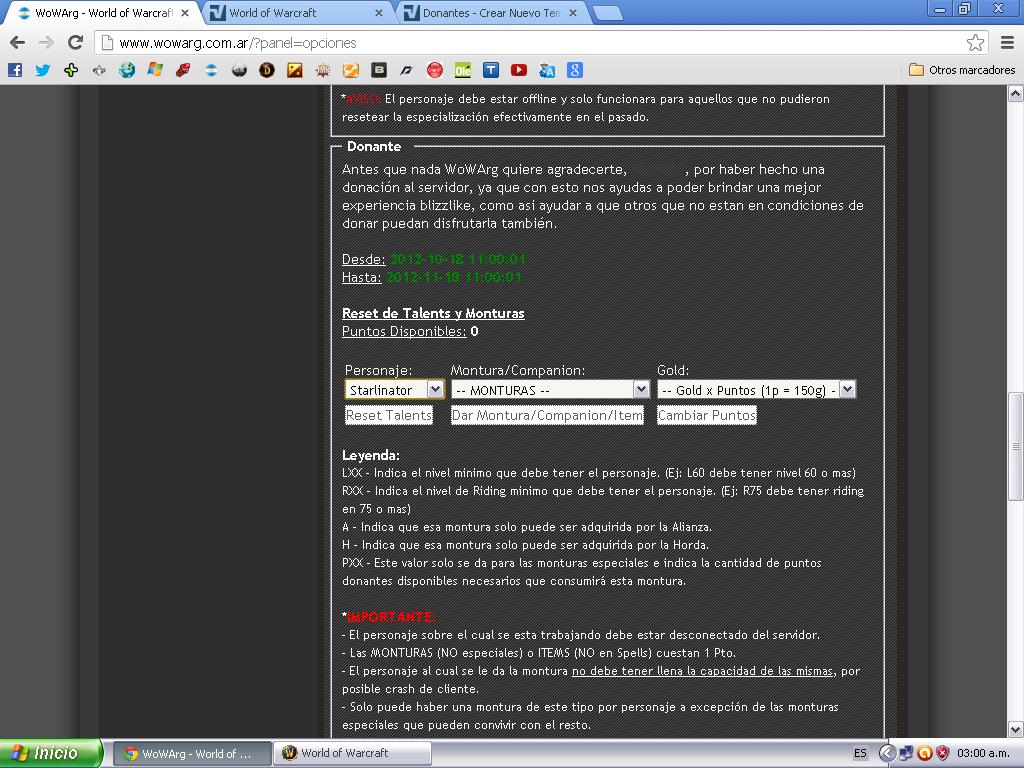Open a new browser tab
Viewport: 1024px width, 768px height.
608,13
